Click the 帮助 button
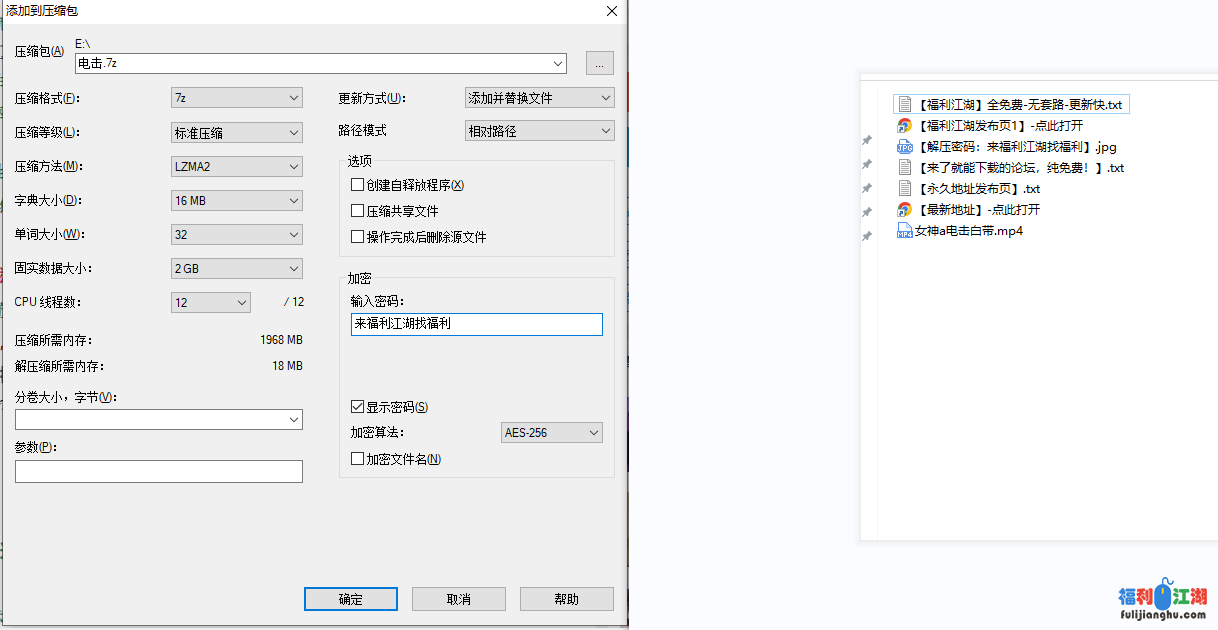The width and height of the screenshot is (1218, 630). point(566,598)
